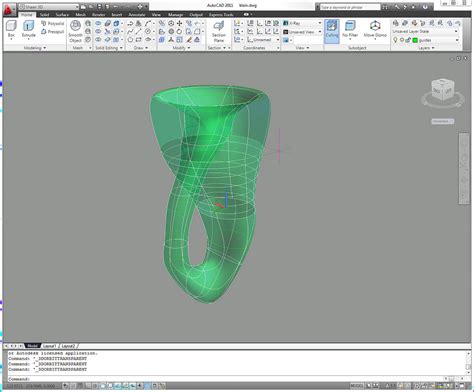The image size is (474, 392).
Task: Open the Section Plane tool
Action: (219, 31)
